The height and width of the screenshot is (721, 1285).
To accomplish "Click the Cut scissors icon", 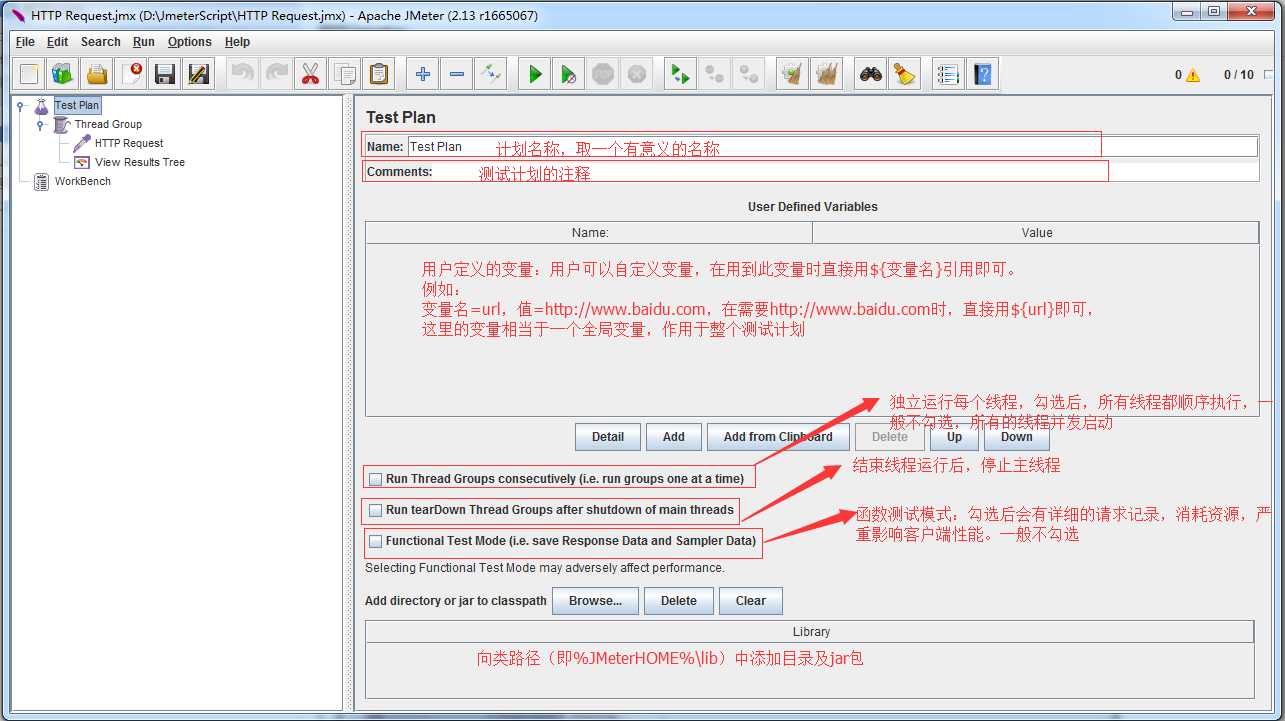I will [311, 74].
